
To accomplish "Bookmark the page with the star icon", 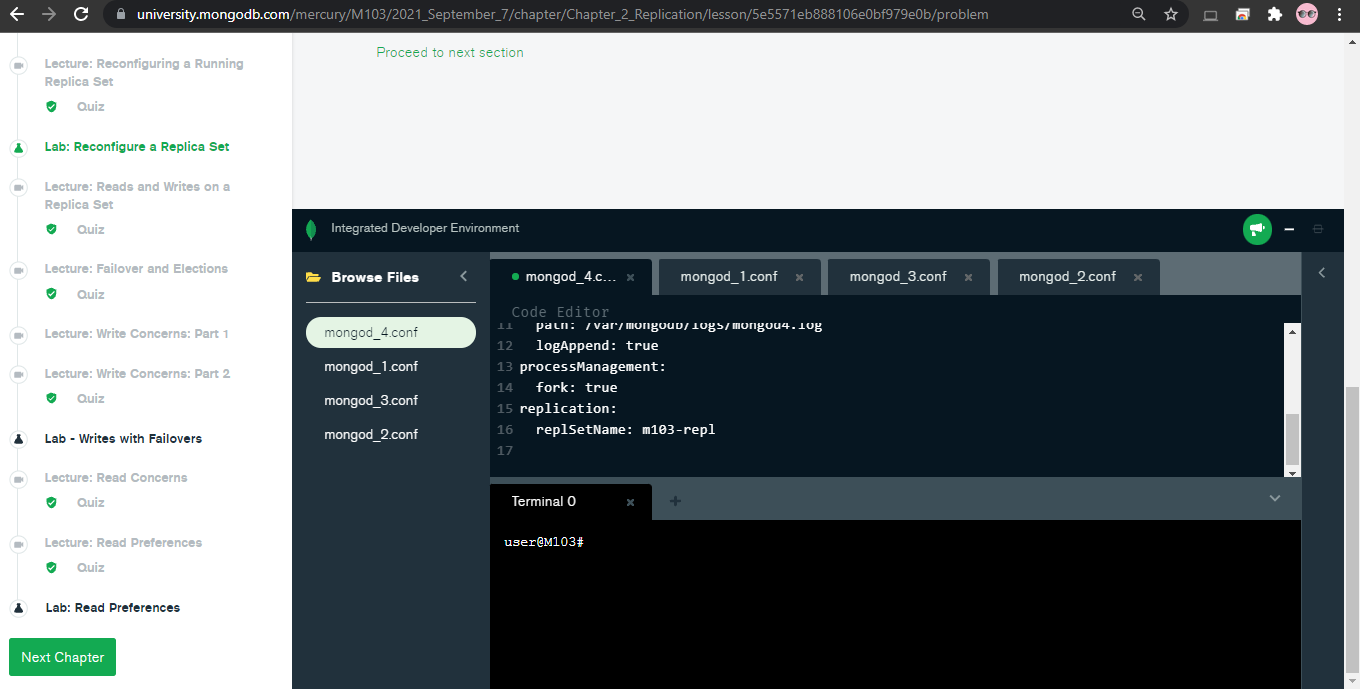I will tap(1171, 16).
